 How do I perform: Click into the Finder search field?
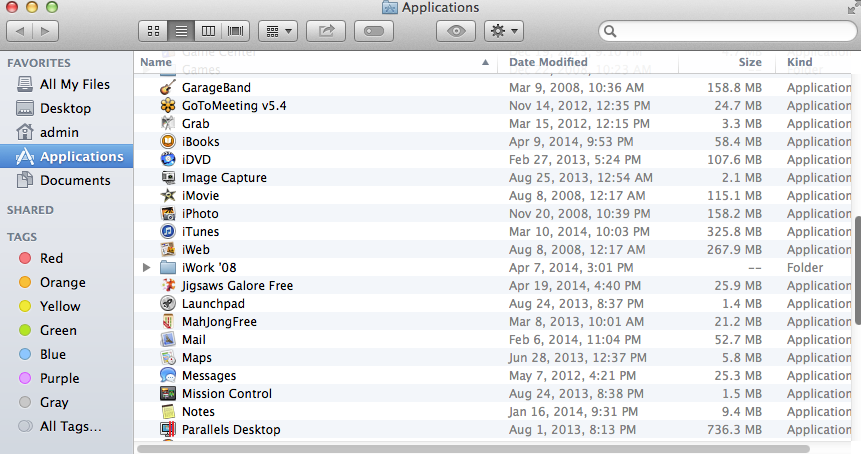pos(728,31)
